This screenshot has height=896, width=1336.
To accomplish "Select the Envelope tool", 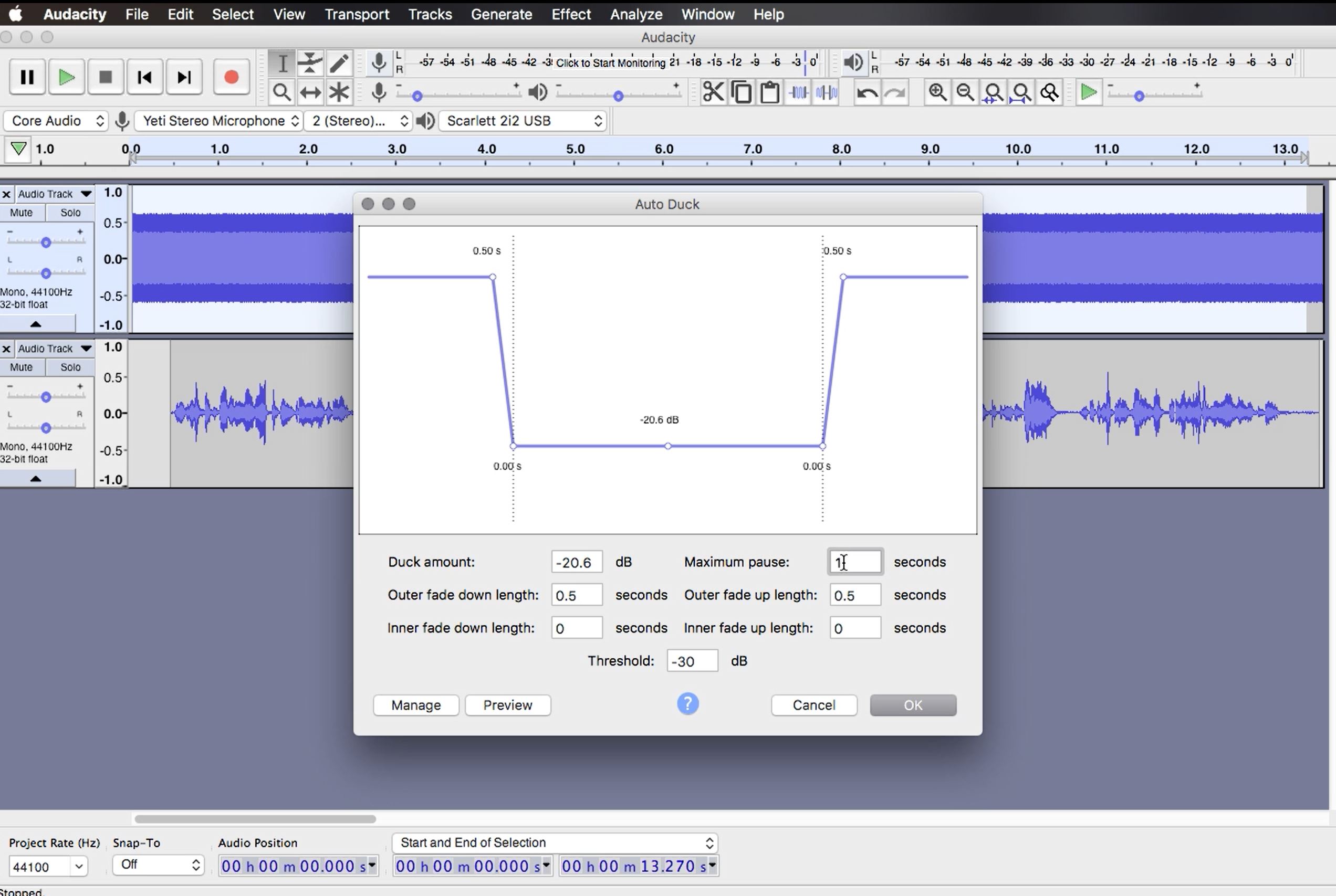I will point(310,63).
